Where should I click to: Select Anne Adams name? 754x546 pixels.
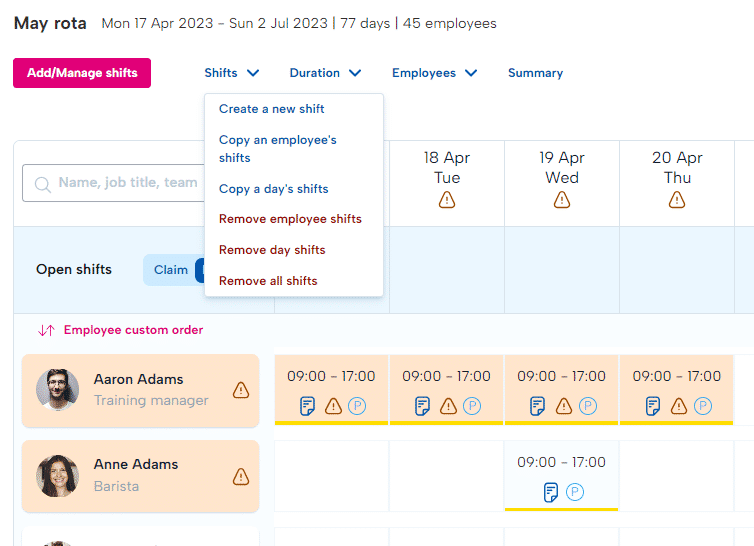(x=136, y=464)
